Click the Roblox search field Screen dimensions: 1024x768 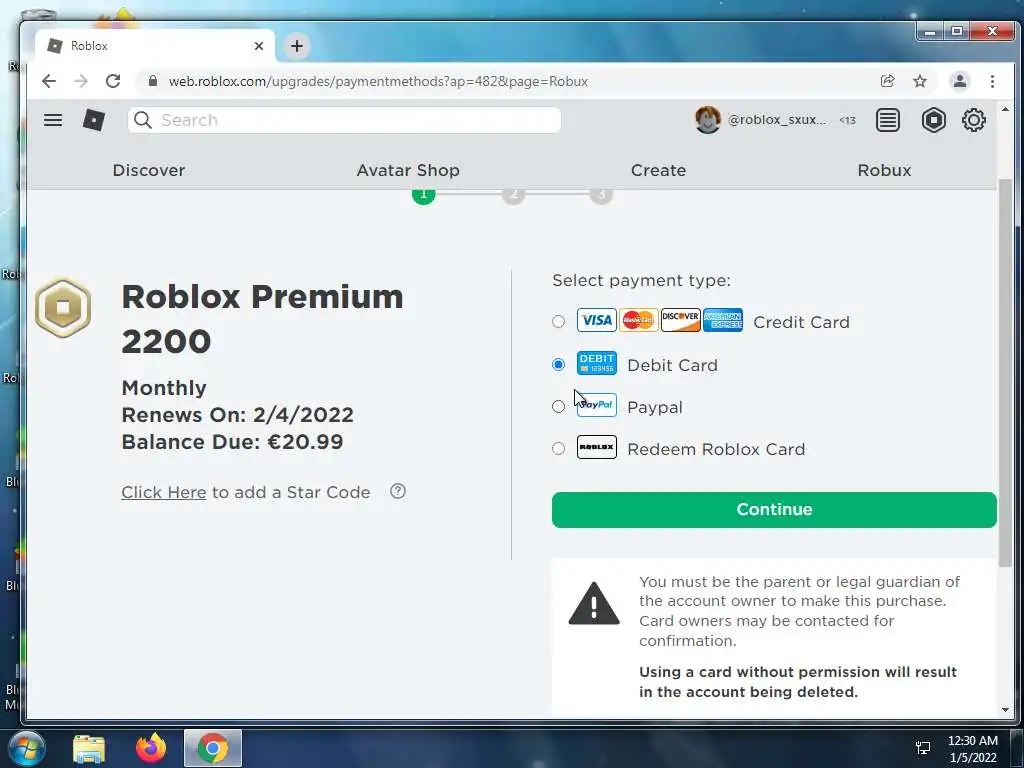click(x=344, y=120)
